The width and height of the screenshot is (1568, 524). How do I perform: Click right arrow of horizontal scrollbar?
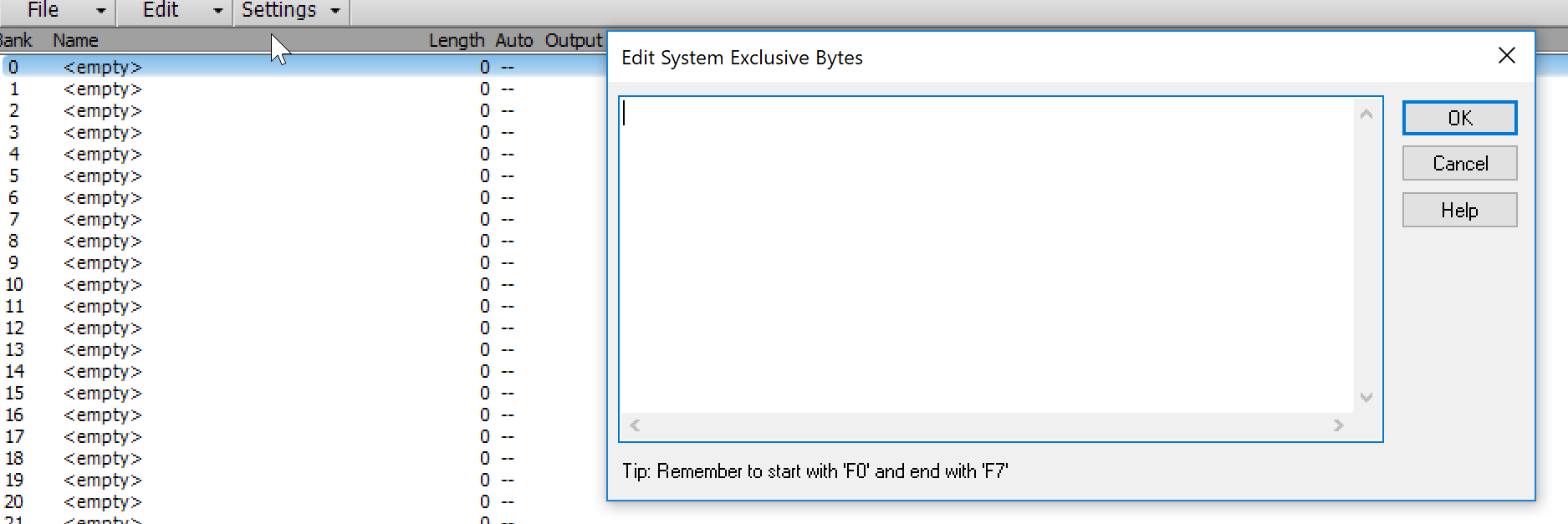tap(1338, 425)
